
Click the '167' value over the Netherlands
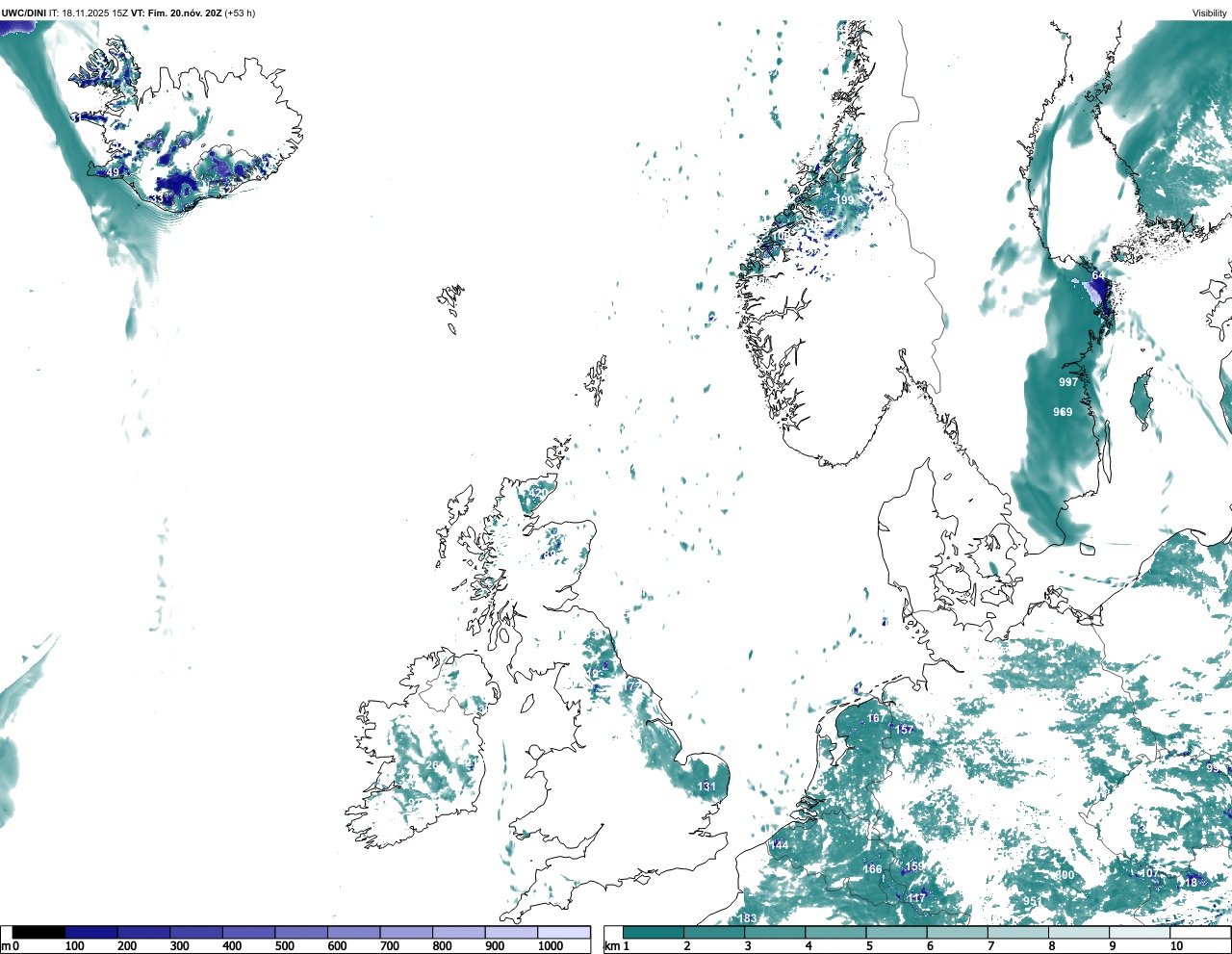pyautogui.click(x=876, y=718)
